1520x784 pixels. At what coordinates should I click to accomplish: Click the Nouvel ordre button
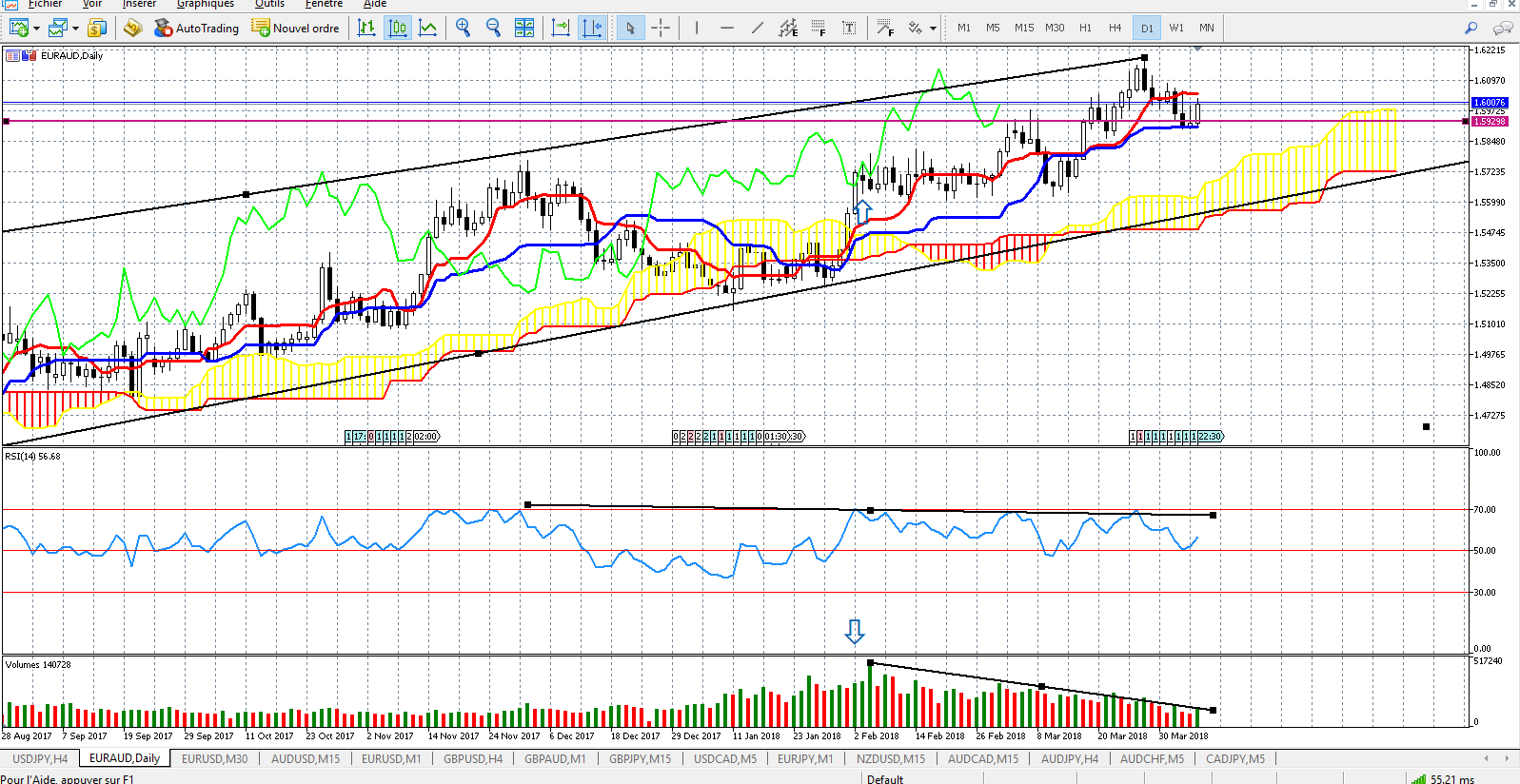click(295, 28)
